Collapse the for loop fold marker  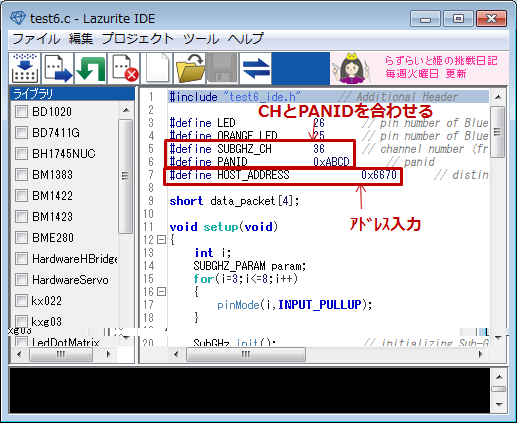coord(161,292)
